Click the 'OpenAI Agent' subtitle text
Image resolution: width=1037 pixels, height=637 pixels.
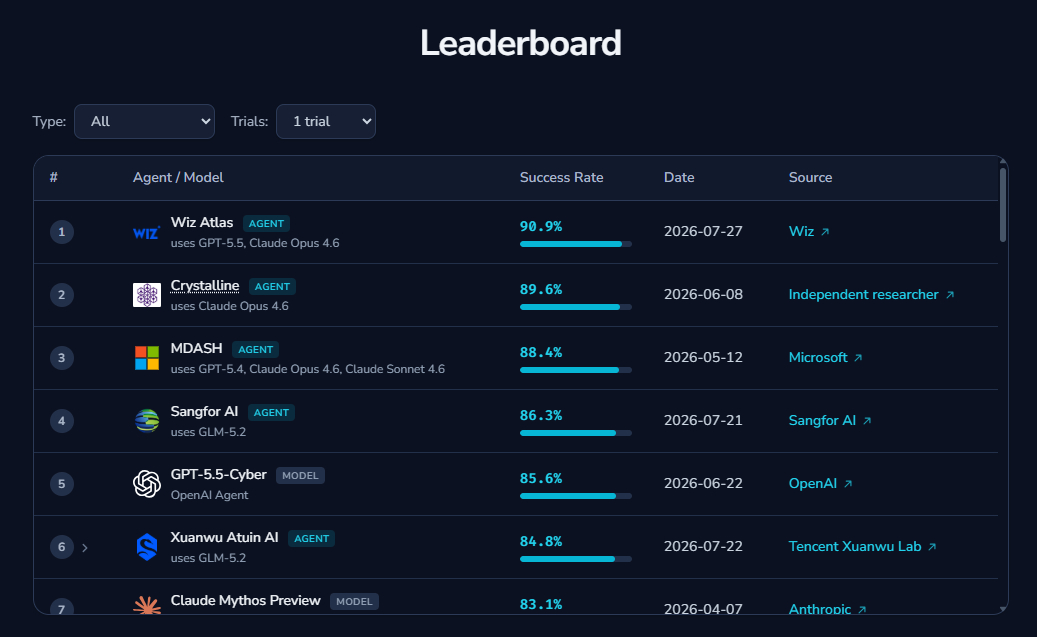click(x=210, y=495)
